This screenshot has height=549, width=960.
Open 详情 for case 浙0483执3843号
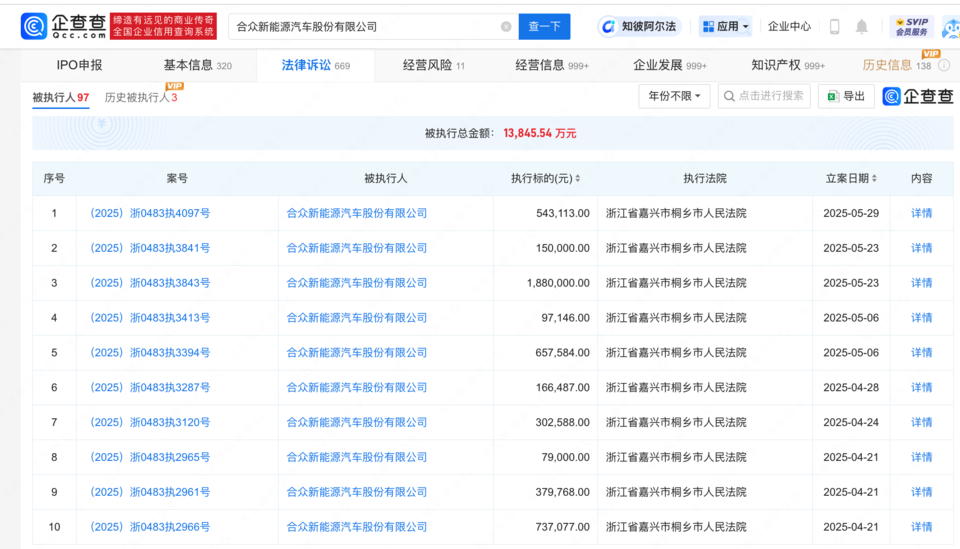(x=921, y=283)
